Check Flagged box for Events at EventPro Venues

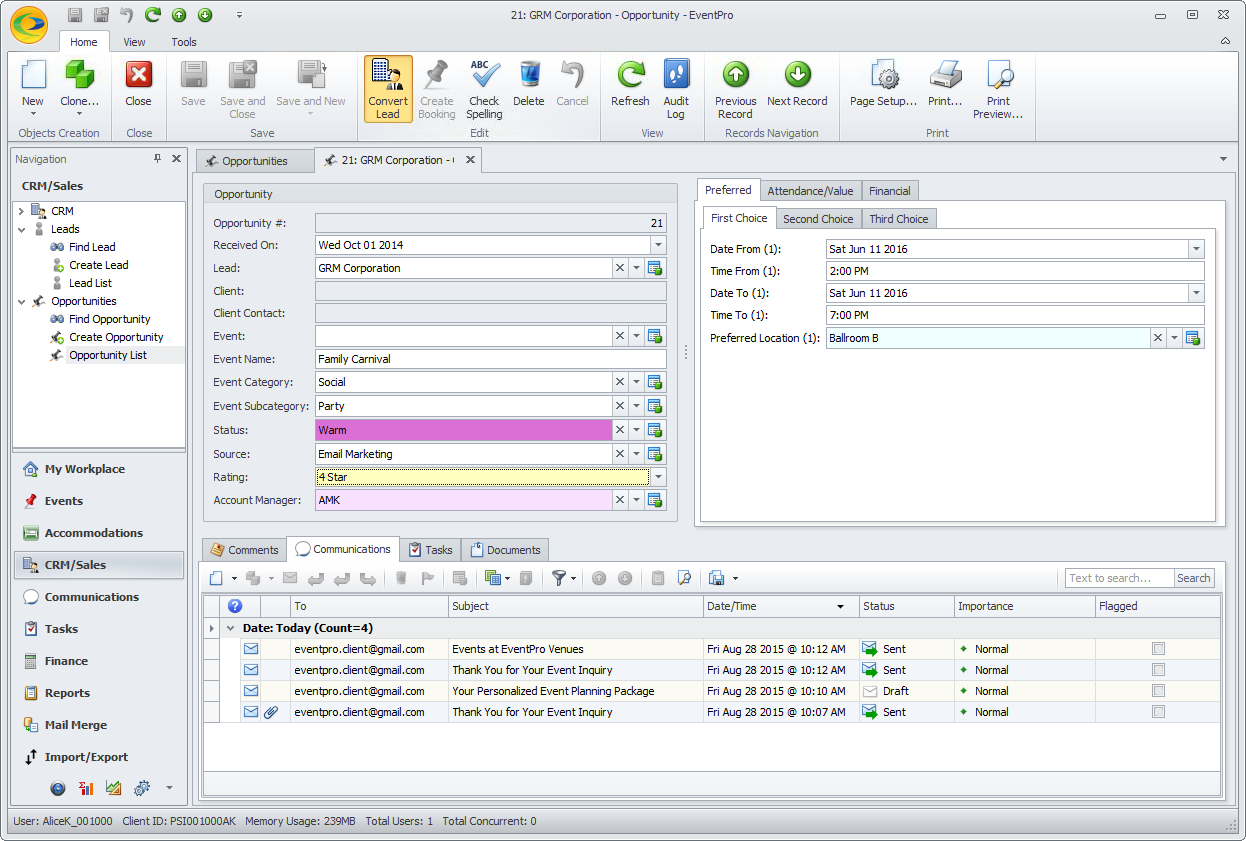[x=1158, y=649]
